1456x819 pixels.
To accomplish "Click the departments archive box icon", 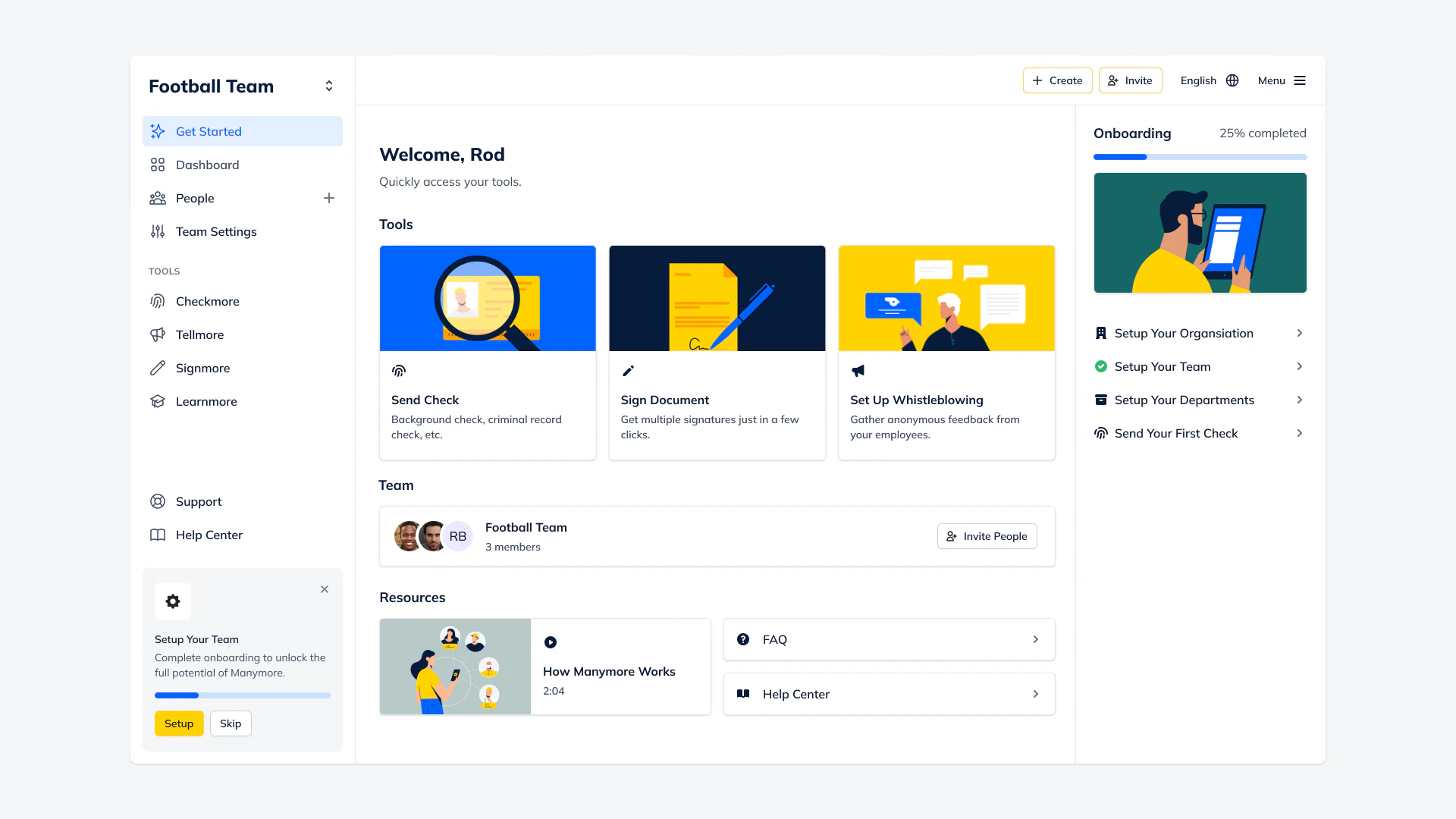I will 1101,400.
